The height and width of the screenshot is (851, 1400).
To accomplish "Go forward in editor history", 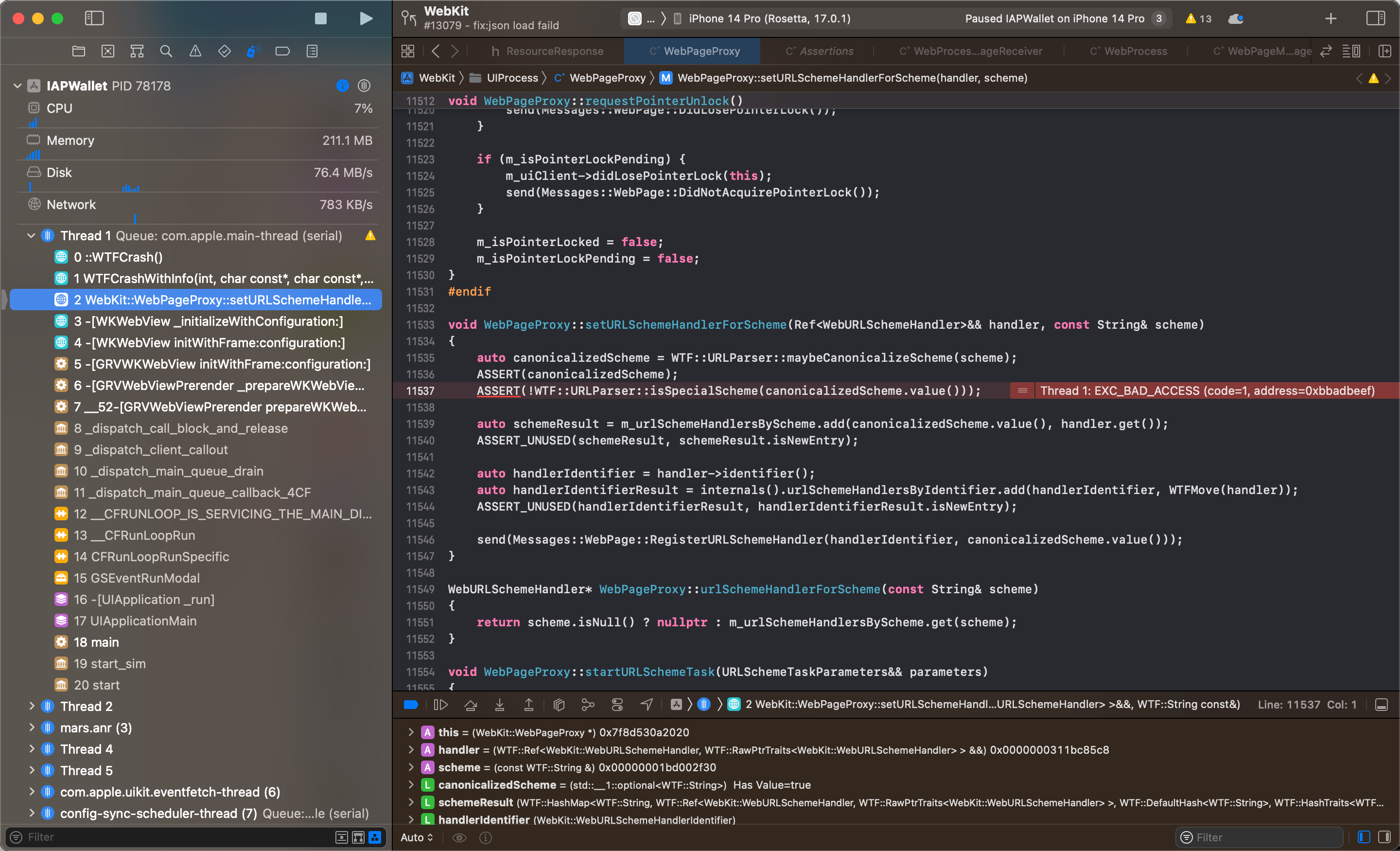I will [455, 51].
